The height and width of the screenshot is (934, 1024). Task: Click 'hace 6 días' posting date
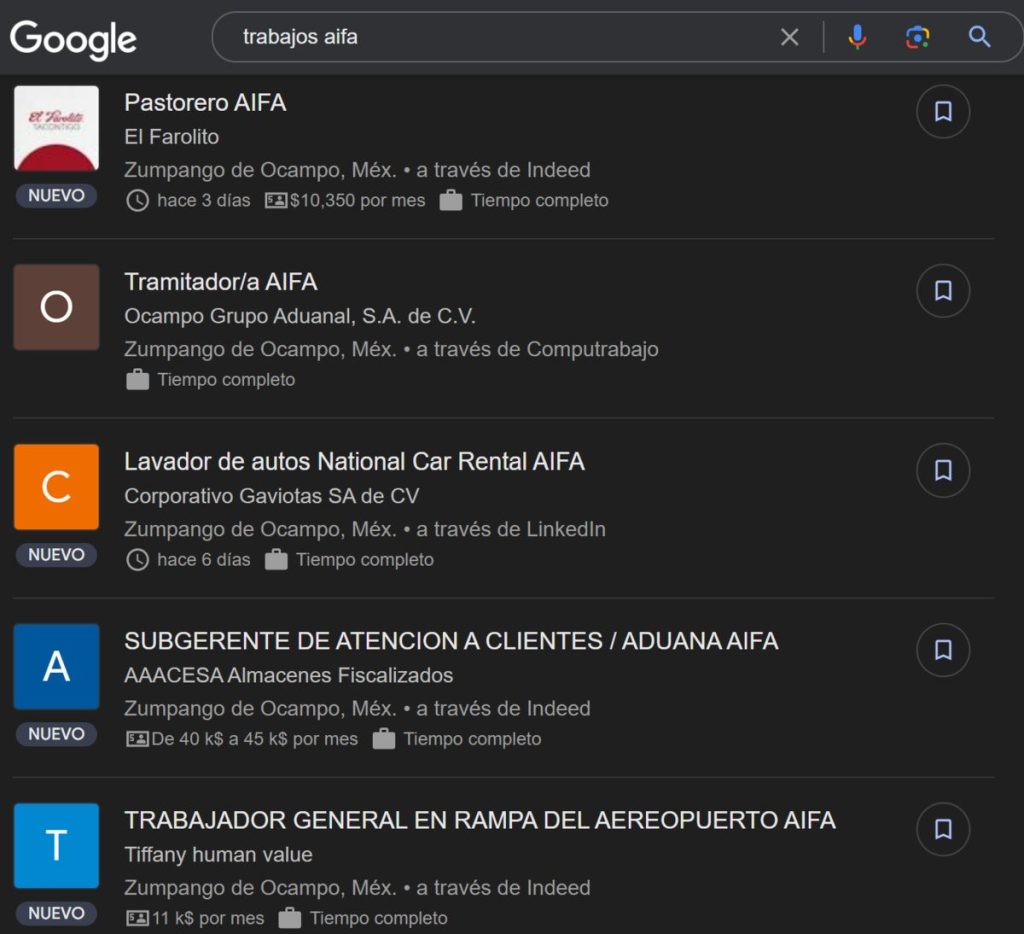tap(204, 560)
